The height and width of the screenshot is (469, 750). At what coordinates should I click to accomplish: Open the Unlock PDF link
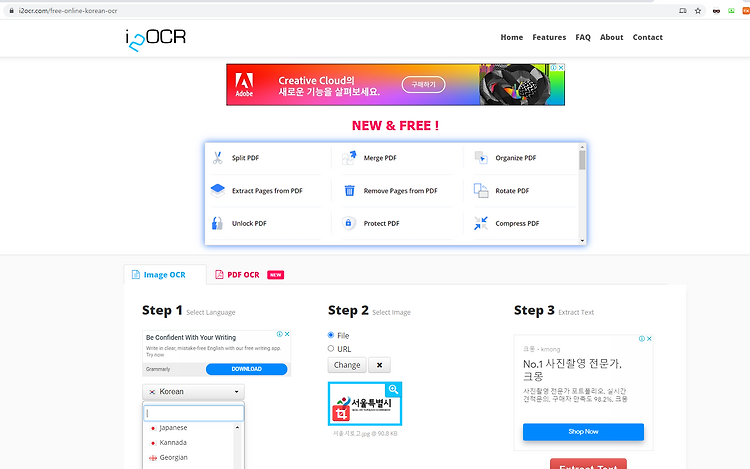[x=249, y=223]
